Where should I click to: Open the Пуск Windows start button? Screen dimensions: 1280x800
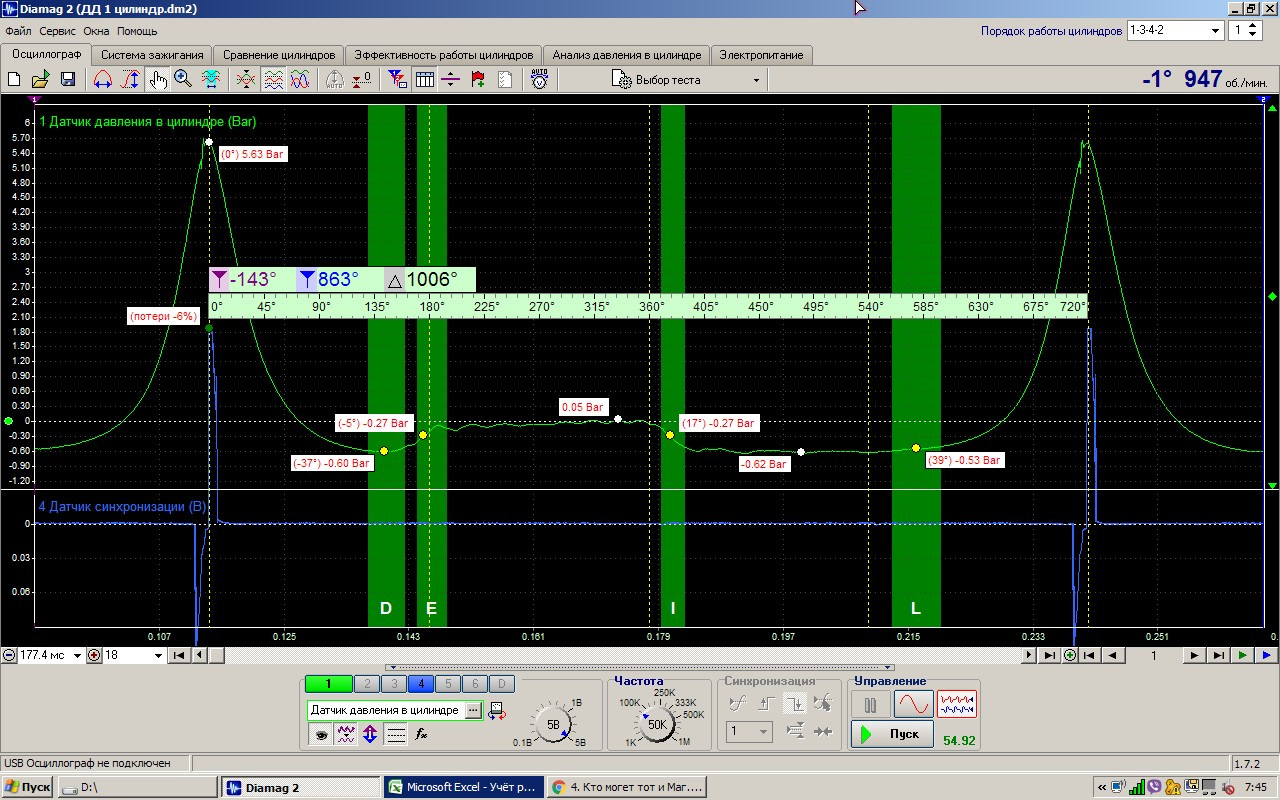tap(27, 787)
